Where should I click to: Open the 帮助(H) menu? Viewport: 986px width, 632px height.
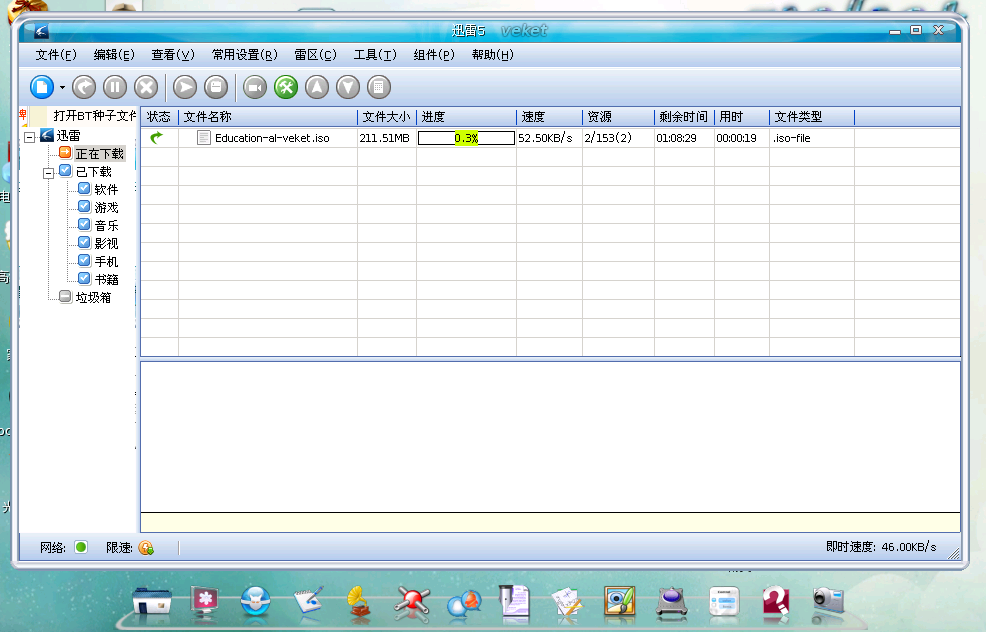point(492,55)
